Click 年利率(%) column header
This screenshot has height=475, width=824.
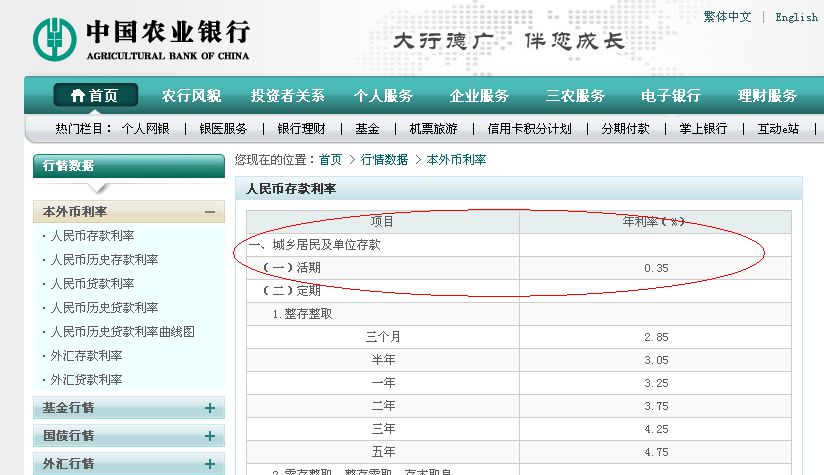click(654, 221)
